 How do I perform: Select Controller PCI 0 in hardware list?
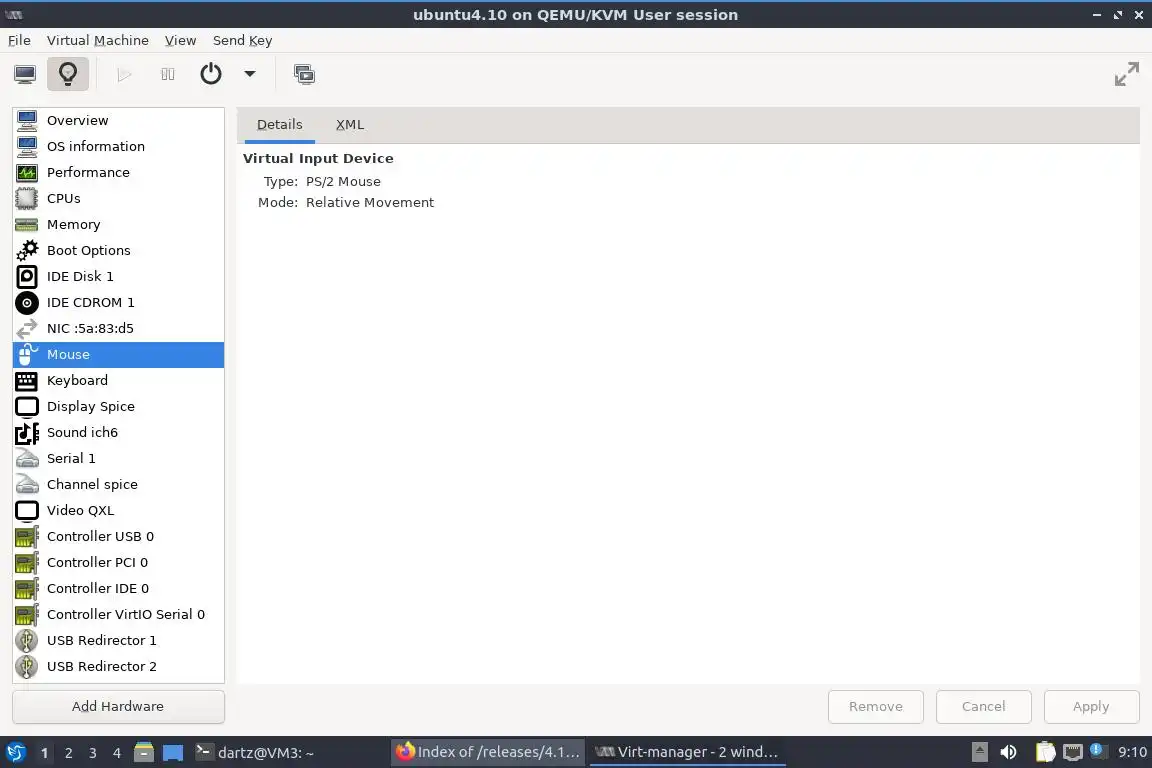pyautogui.click(x=118, y=563)
